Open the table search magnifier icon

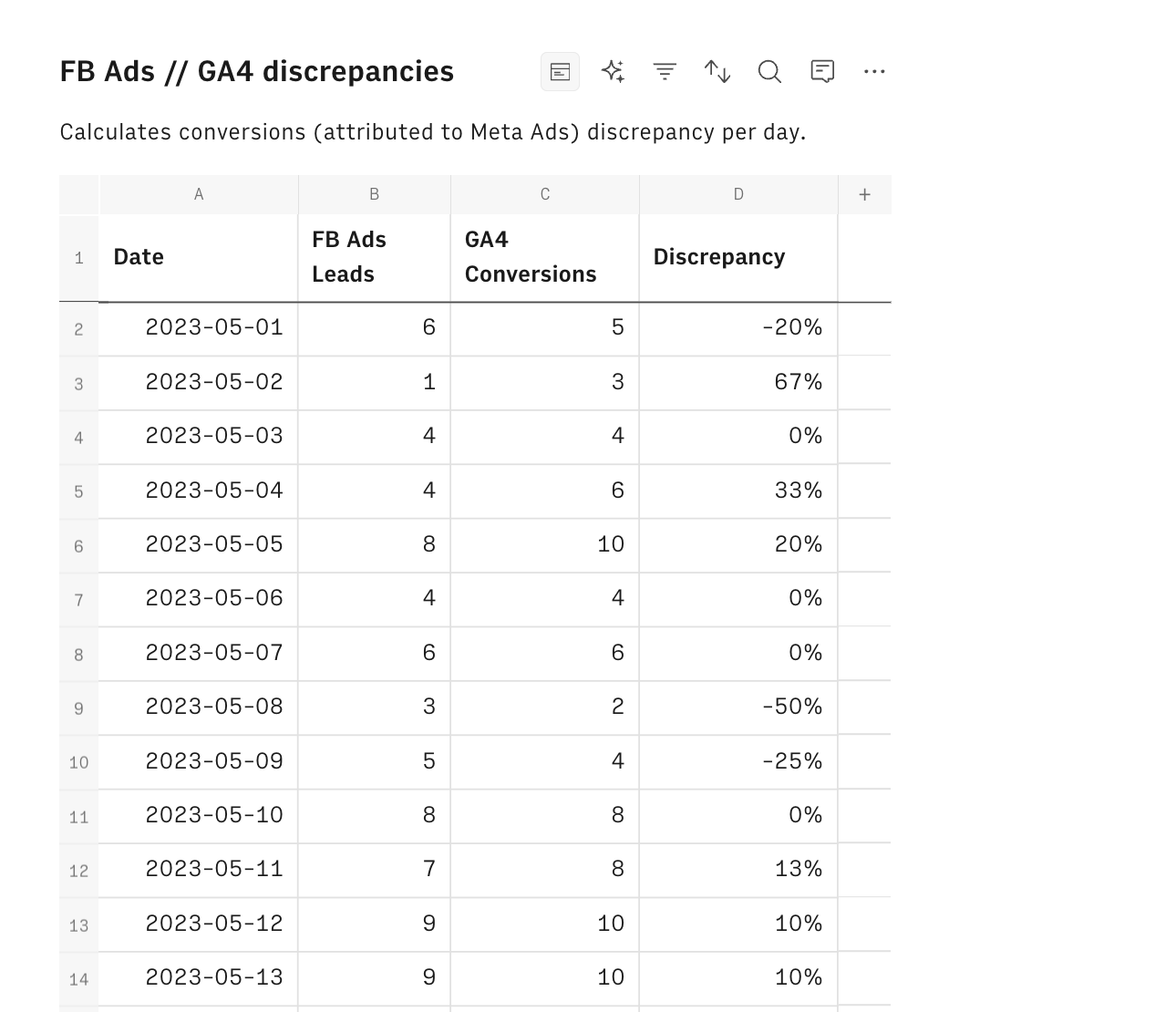770,71
